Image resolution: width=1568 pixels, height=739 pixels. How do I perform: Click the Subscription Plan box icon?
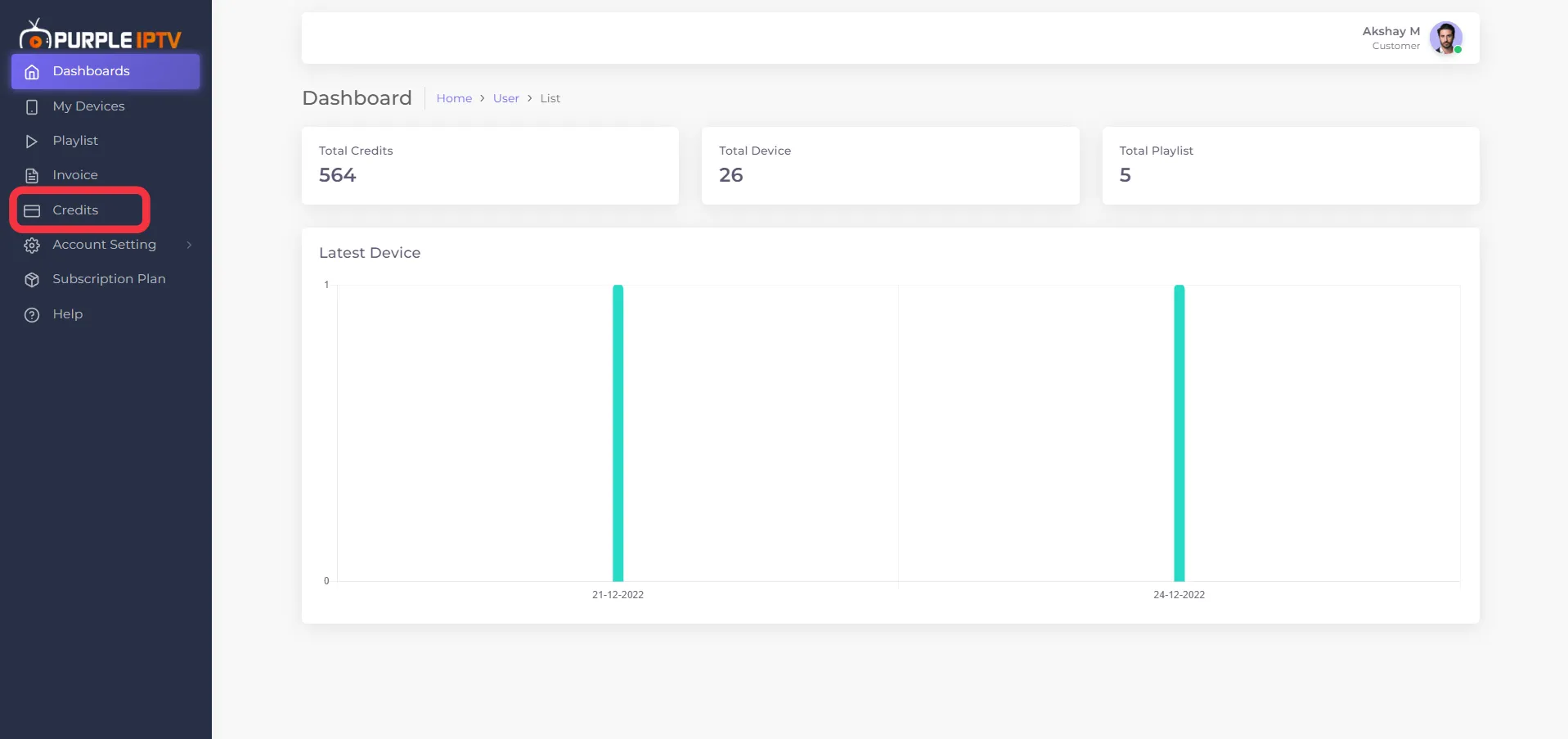click(32, 280)
